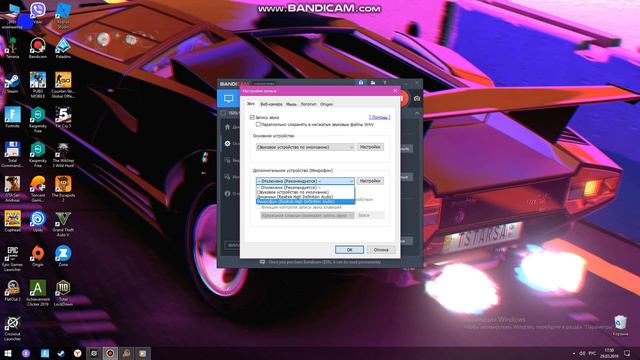The width and height of the screenshot is (640, 360).
Task: Open Bandicam Home section in sidebar
Action: (x=227, y=127)
